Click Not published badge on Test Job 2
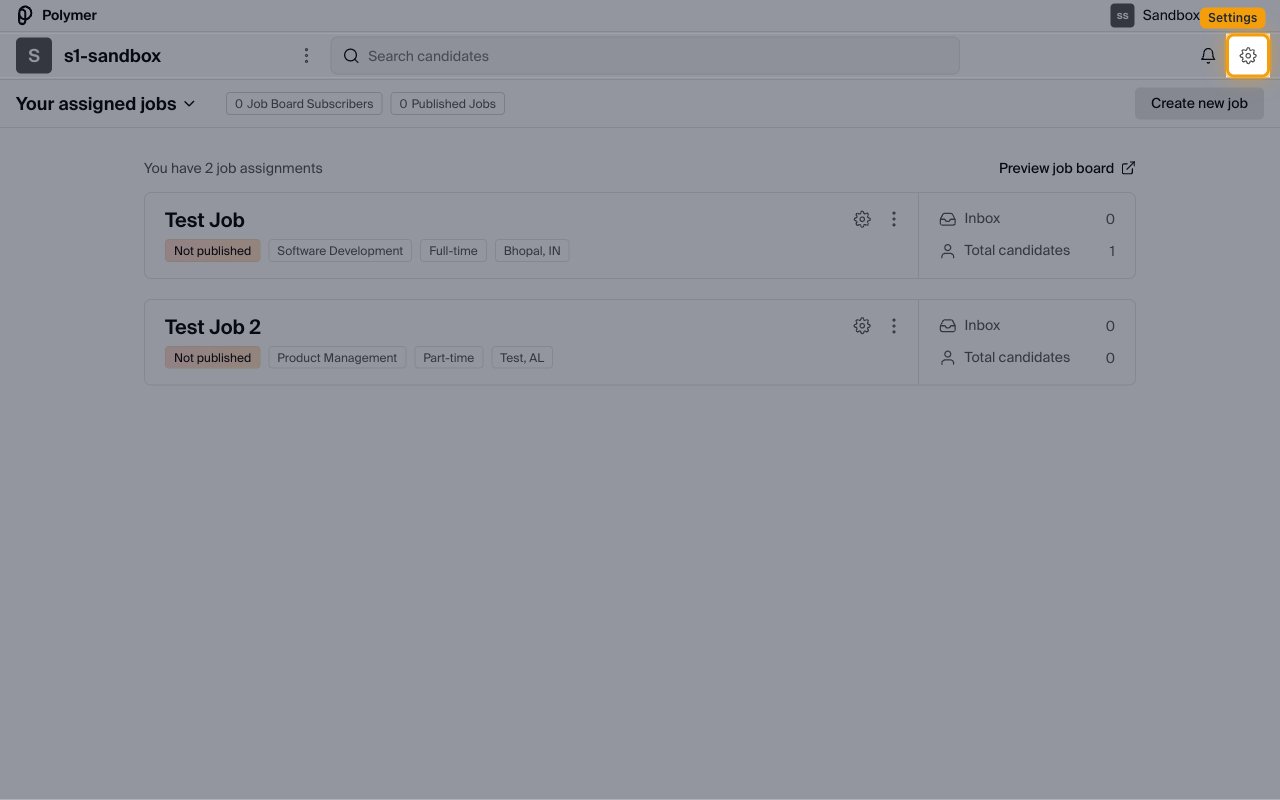 [212, 358]
